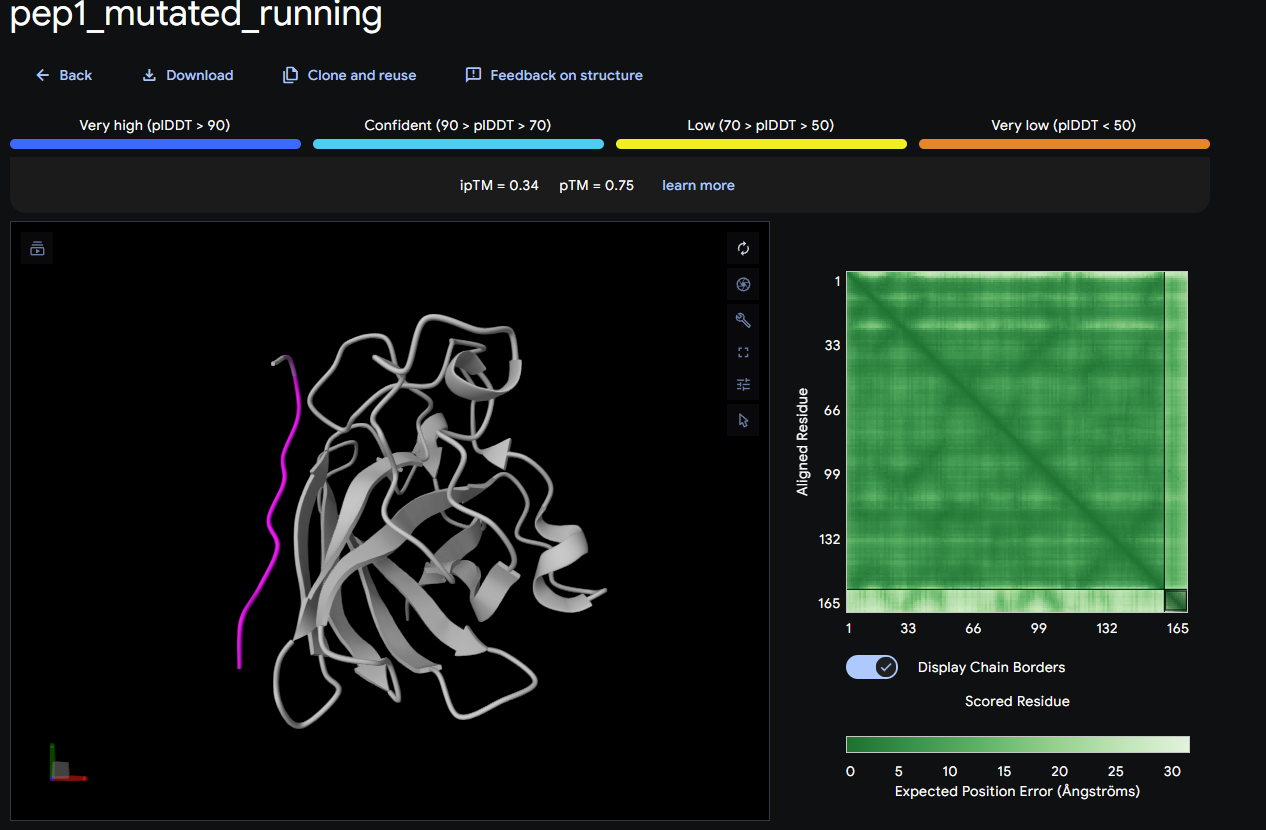Click the Low (70 > pLDDT > 50) label
1266x830 pixels.
pyautogui.click(x=761, y=125)
